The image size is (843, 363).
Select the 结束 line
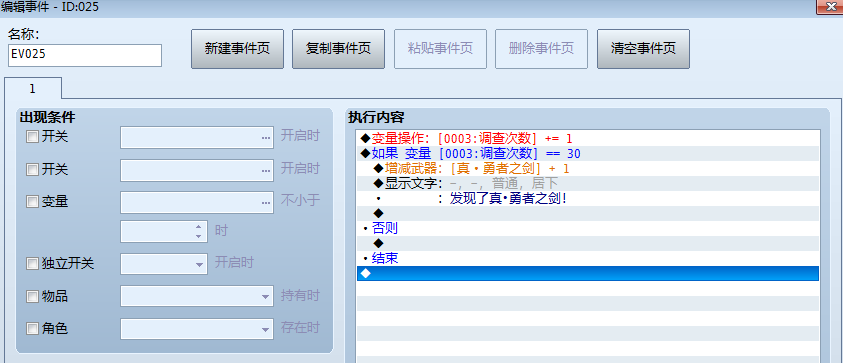[x=588, y=259]
